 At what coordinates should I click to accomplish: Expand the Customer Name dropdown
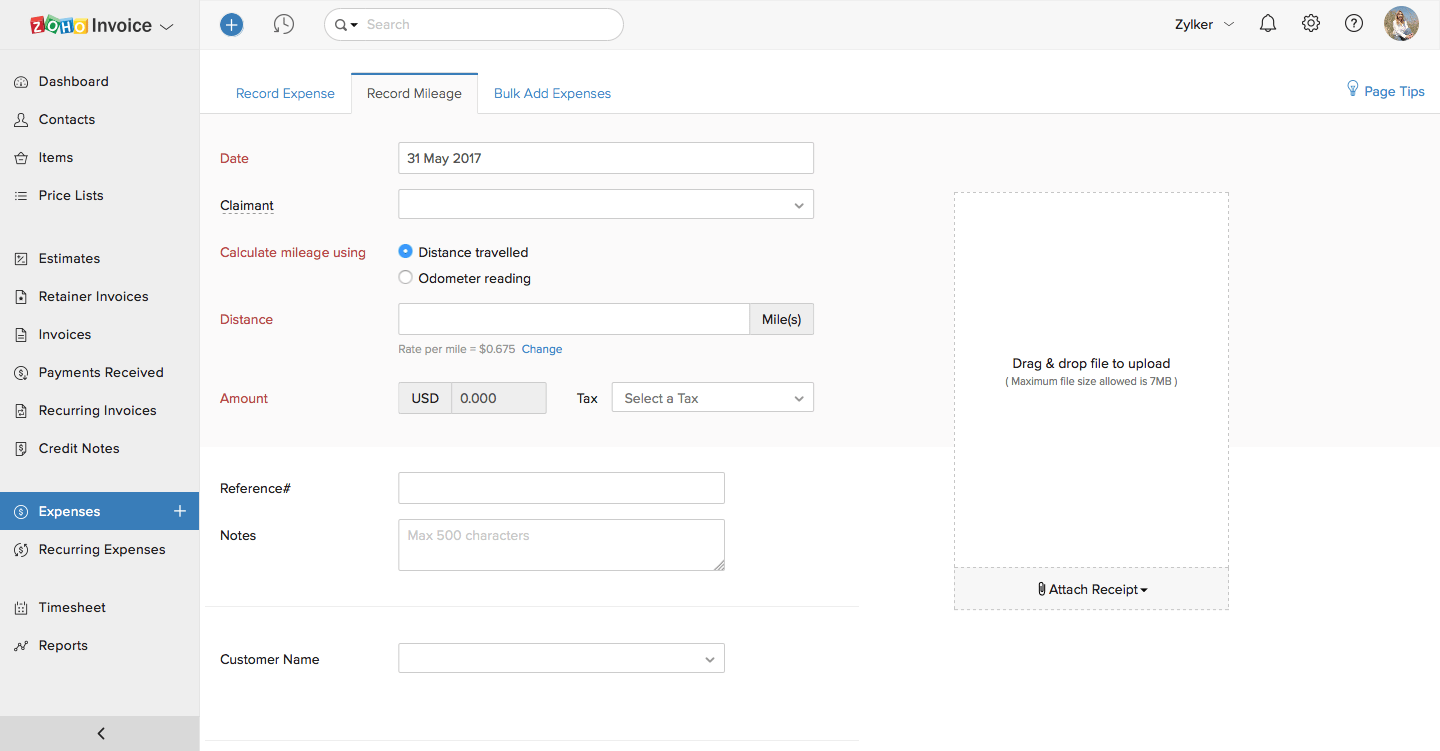pyautogui.click(x=561, y=659)
